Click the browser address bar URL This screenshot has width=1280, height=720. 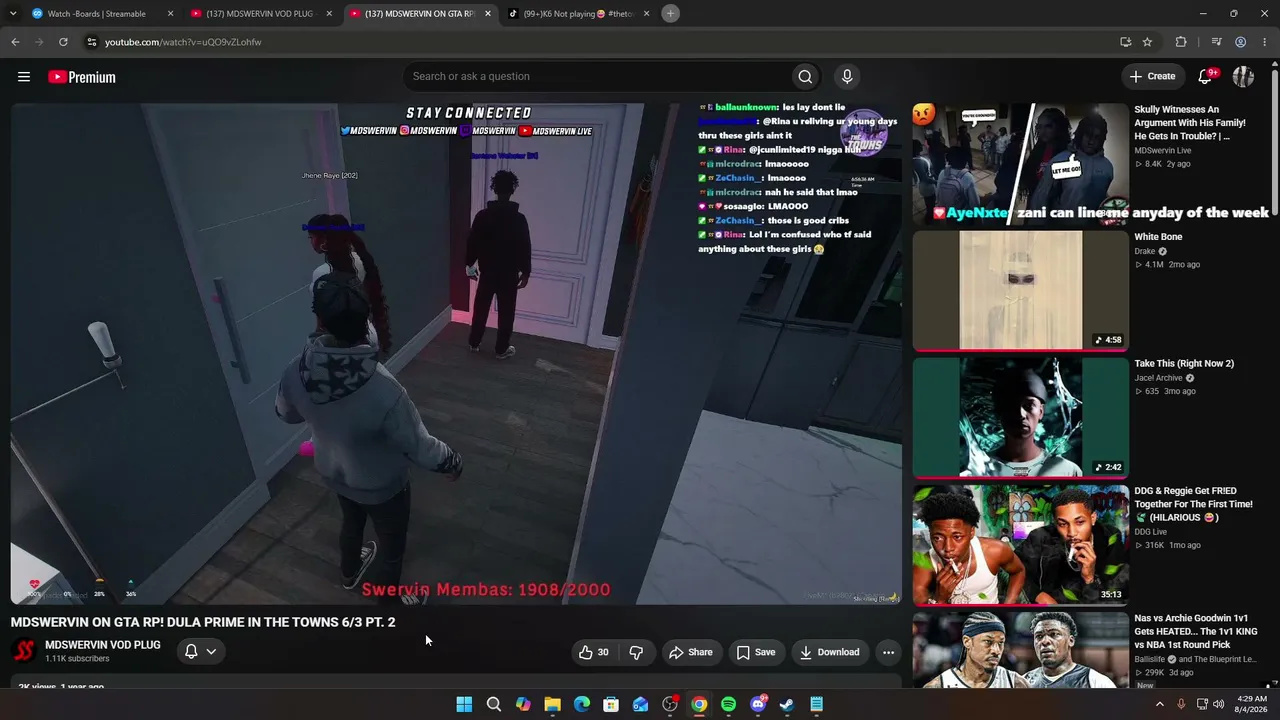(x=183, y=42)
